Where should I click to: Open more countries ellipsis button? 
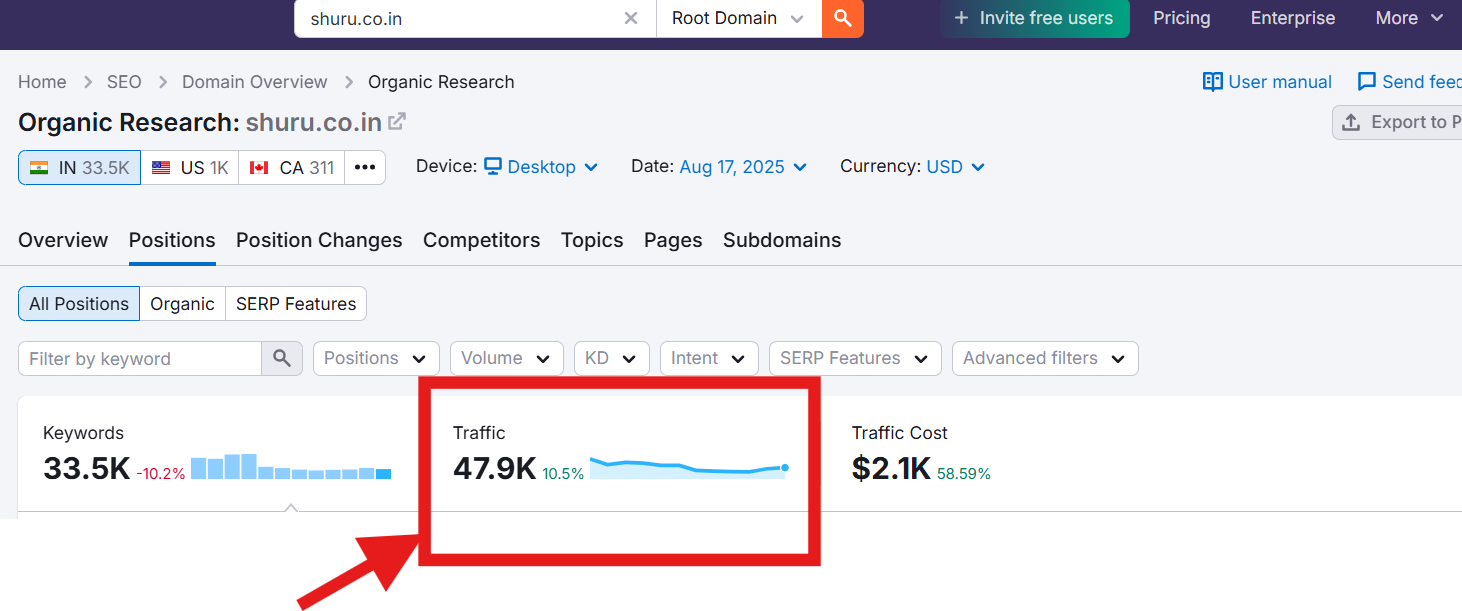365,168
